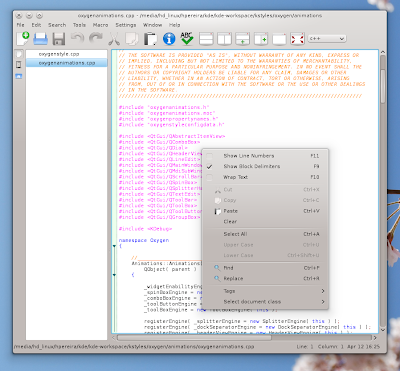Click the blue Print icon in the toolbar
Image resolution: width=400 pixels, height=371 pixels.
pyautogui.click(x=41, y=39)
